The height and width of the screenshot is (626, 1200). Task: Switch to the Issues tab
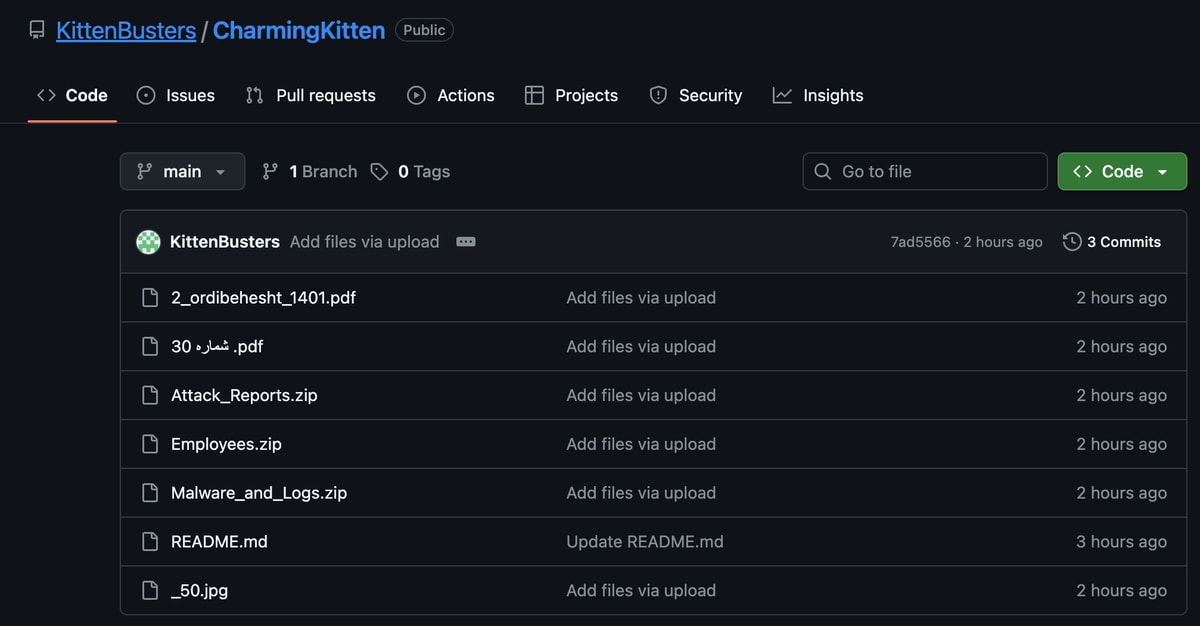tap(176, 96)
